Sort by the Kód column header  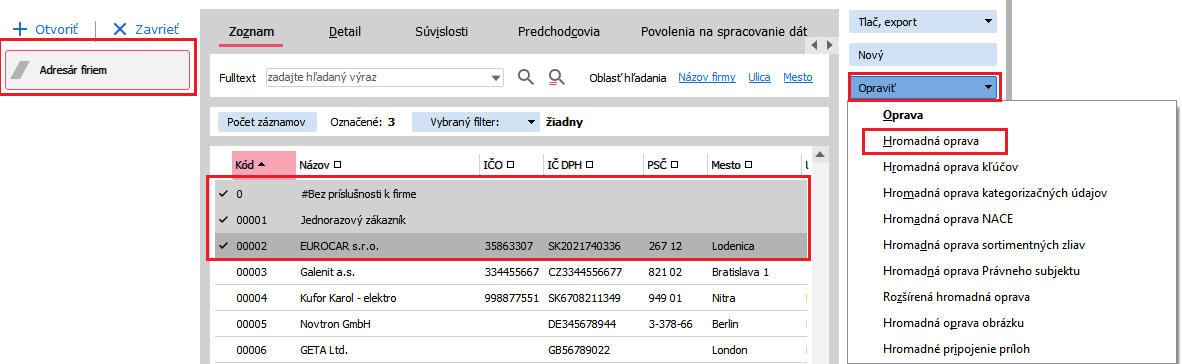(263, 164)
